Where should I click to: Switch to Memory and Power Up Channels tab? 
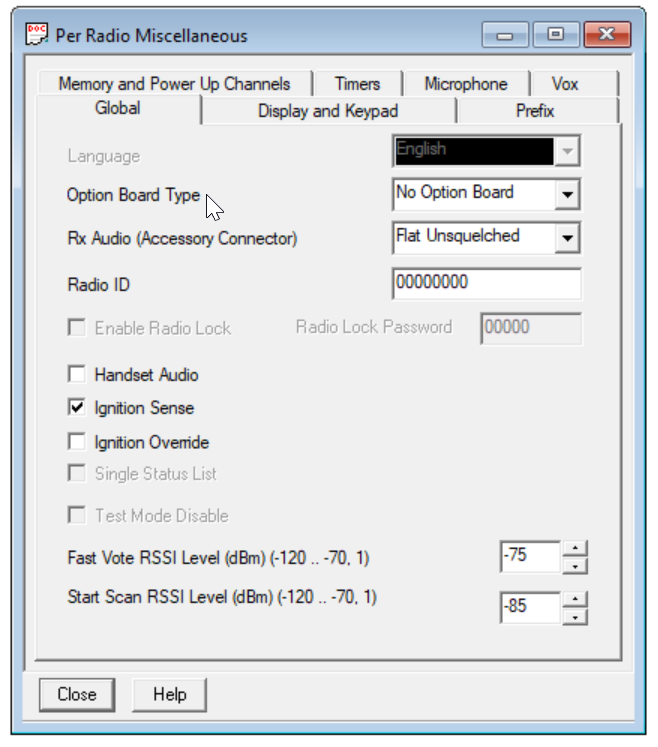tap(174, 84)
